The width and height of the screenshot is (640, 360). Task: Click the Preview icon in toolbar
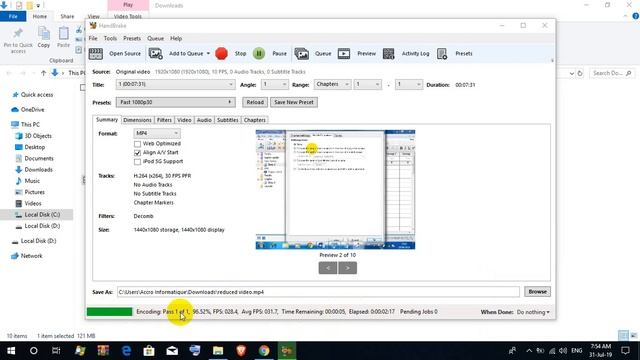[344, 53]
